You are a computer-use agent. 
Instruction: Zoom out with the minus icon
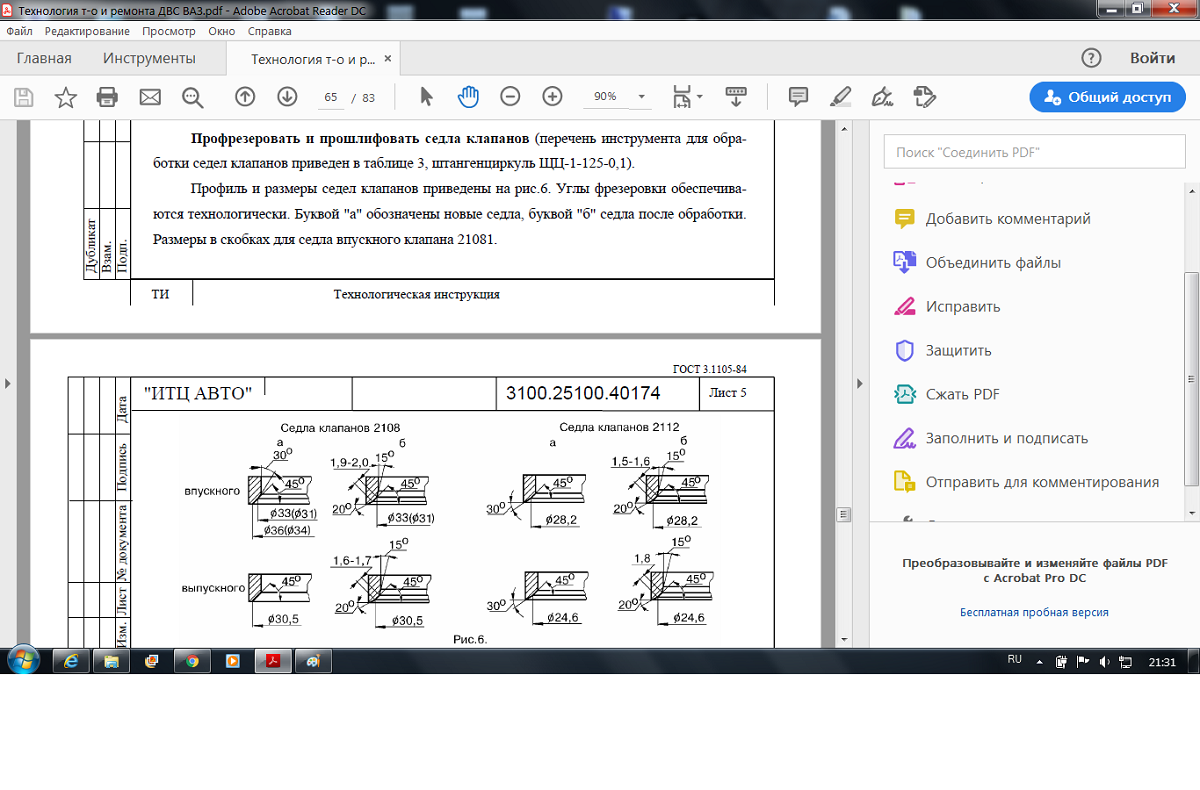pyautogui.click(x=510, y=97)
